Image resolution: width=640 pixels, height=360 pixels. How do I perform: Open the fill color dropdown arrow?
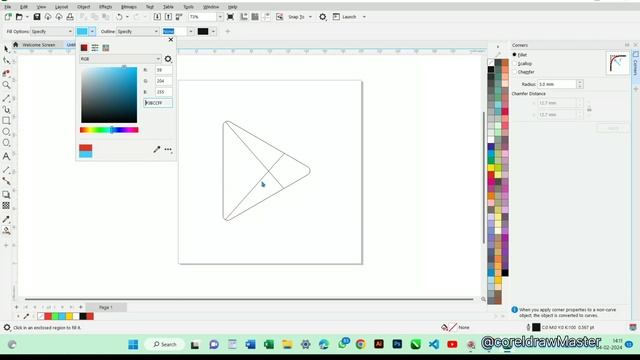92,31
